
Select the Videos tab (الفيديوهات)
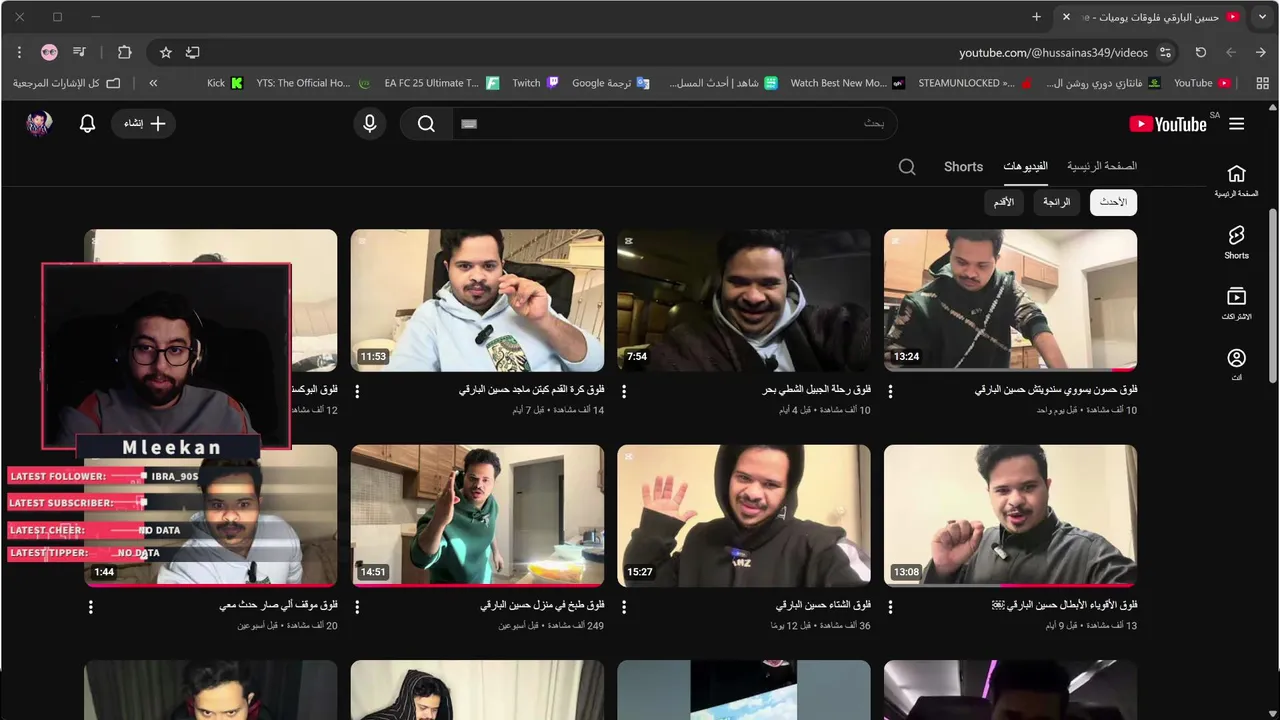1025,166
